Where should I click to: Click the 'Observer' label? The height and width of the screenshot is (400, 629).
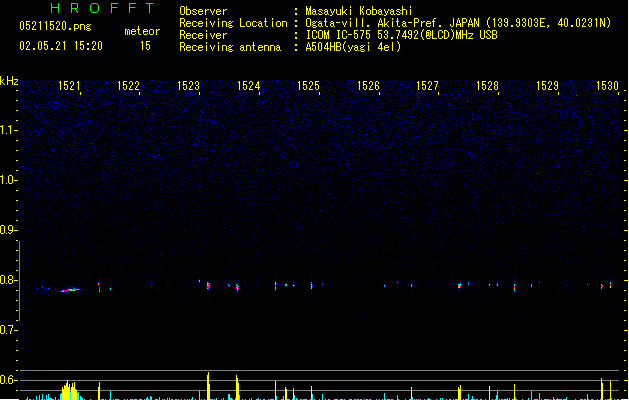(x=203, y=11)
